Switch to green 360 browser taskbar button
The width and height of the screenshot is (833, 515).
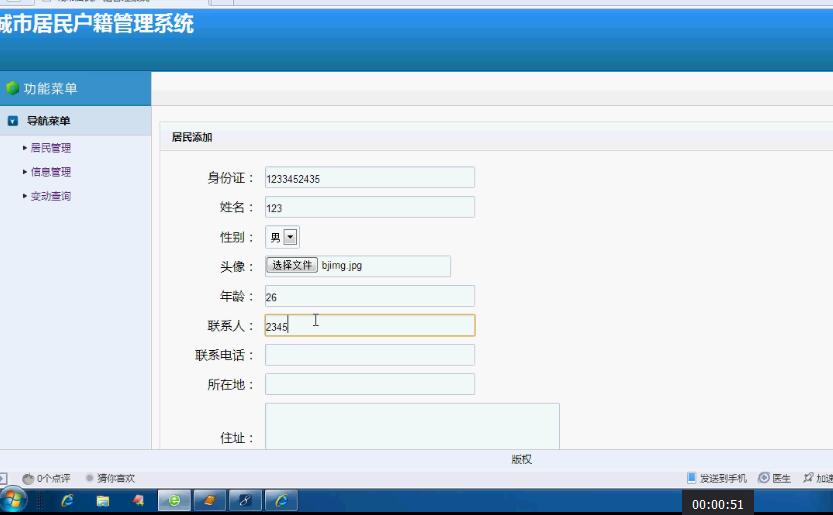tap(174, 501)
